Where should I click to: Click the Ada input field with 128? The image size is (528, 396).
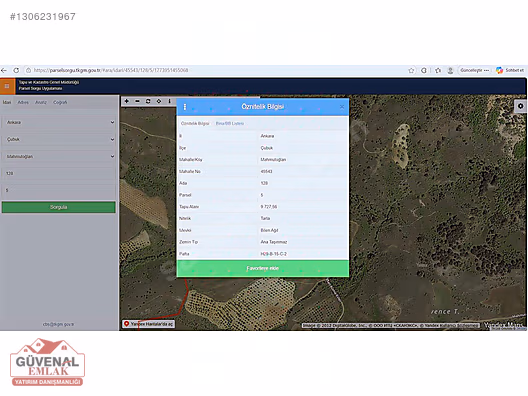pyautogui.click(x=59, y=173)
